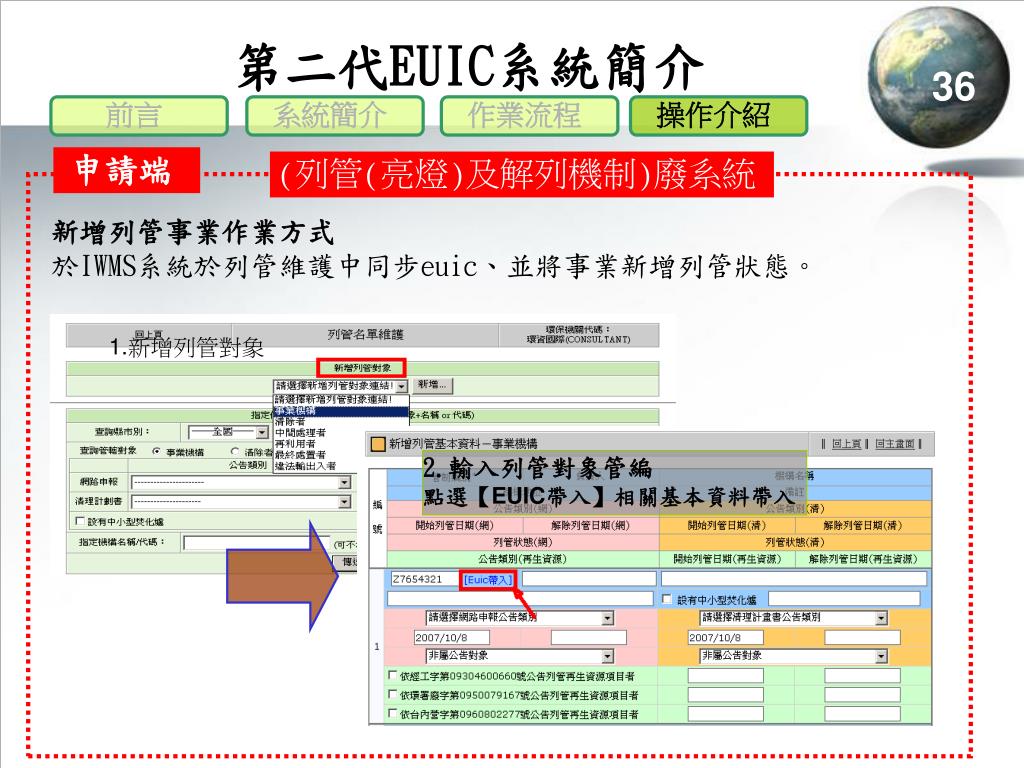The height and width of the screenshot is (768, 1024).
Task: Check 設有中小型焚化爐 in the 新增列管基本資料 form
Action: (667, 599)
